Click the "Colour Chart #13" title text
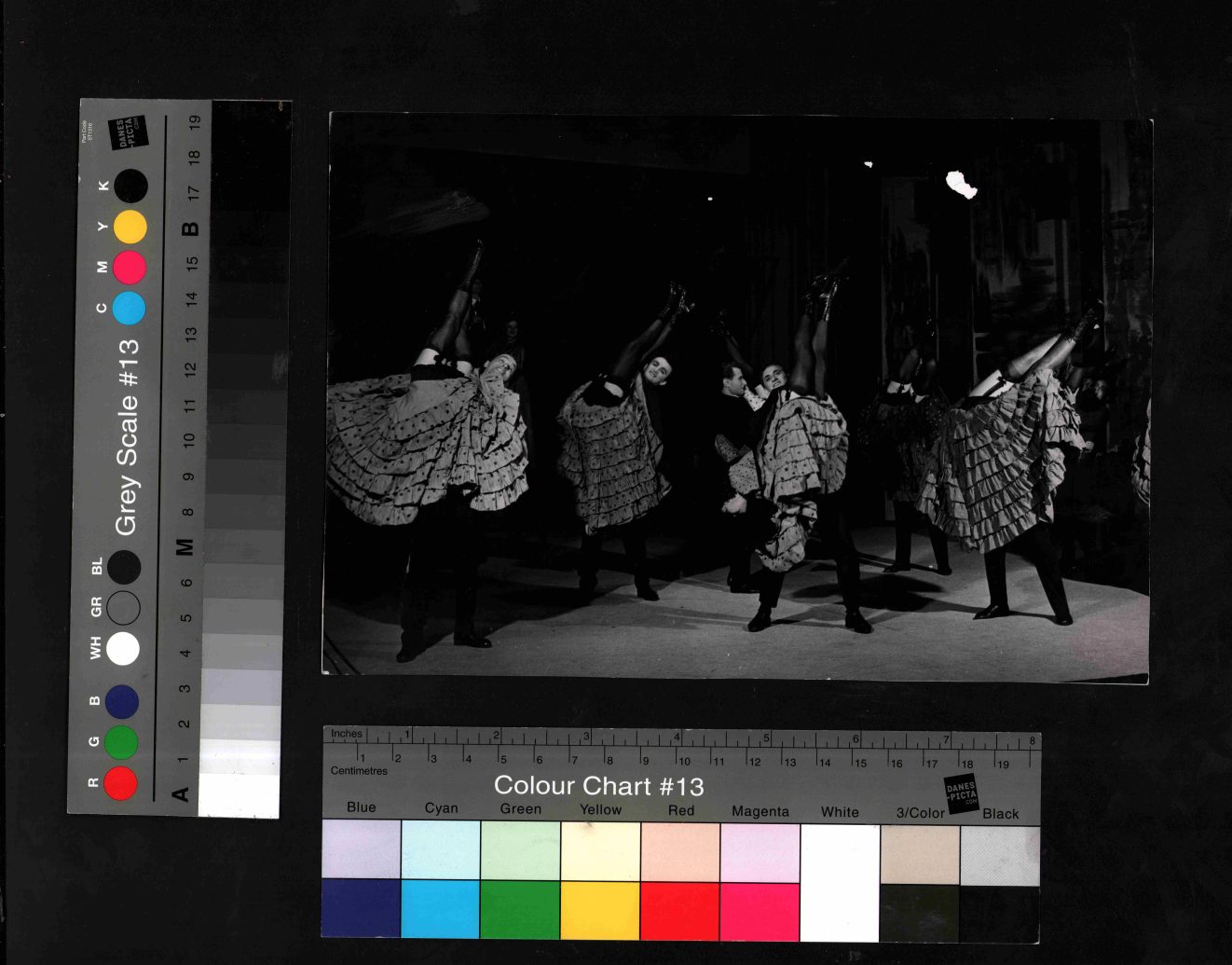This screenshot has width=1232, height=965. click(x=598, y=786)
